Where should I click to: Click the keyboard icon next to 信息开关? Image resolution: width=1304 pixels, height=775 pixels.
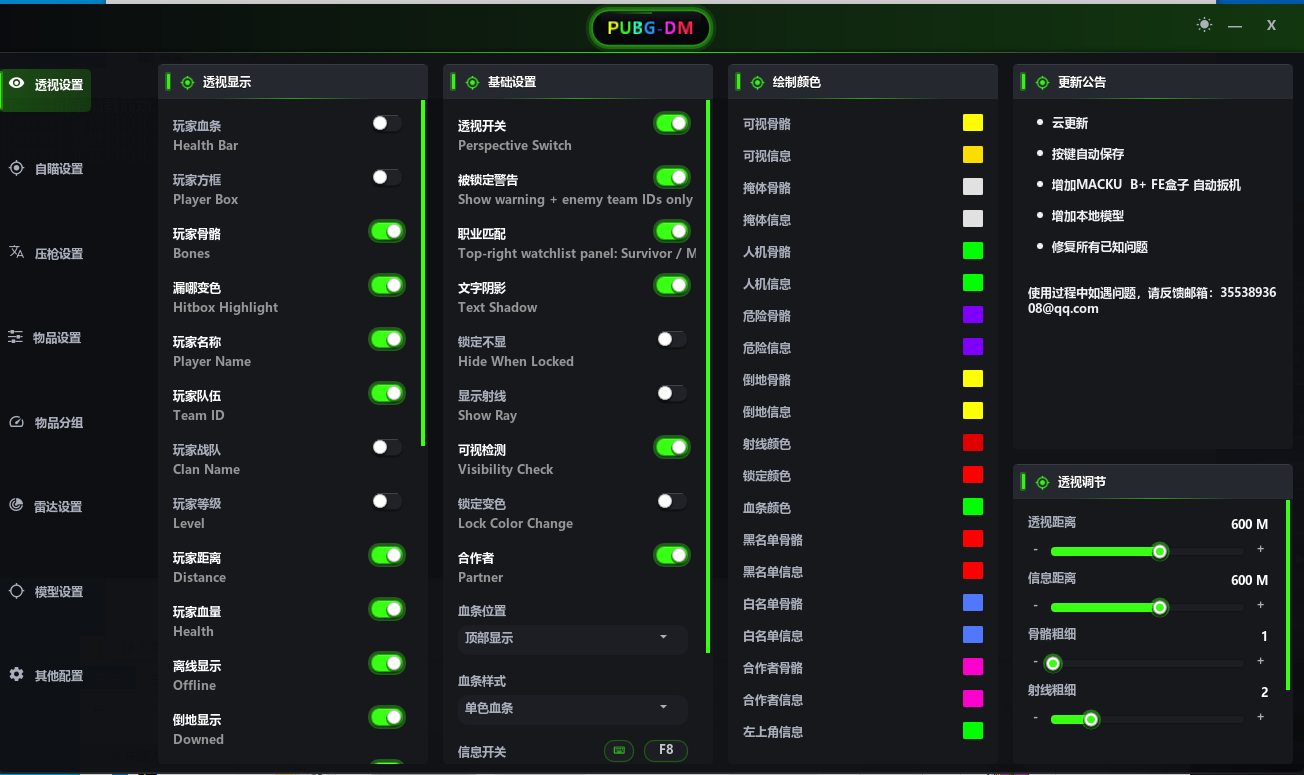619,750
